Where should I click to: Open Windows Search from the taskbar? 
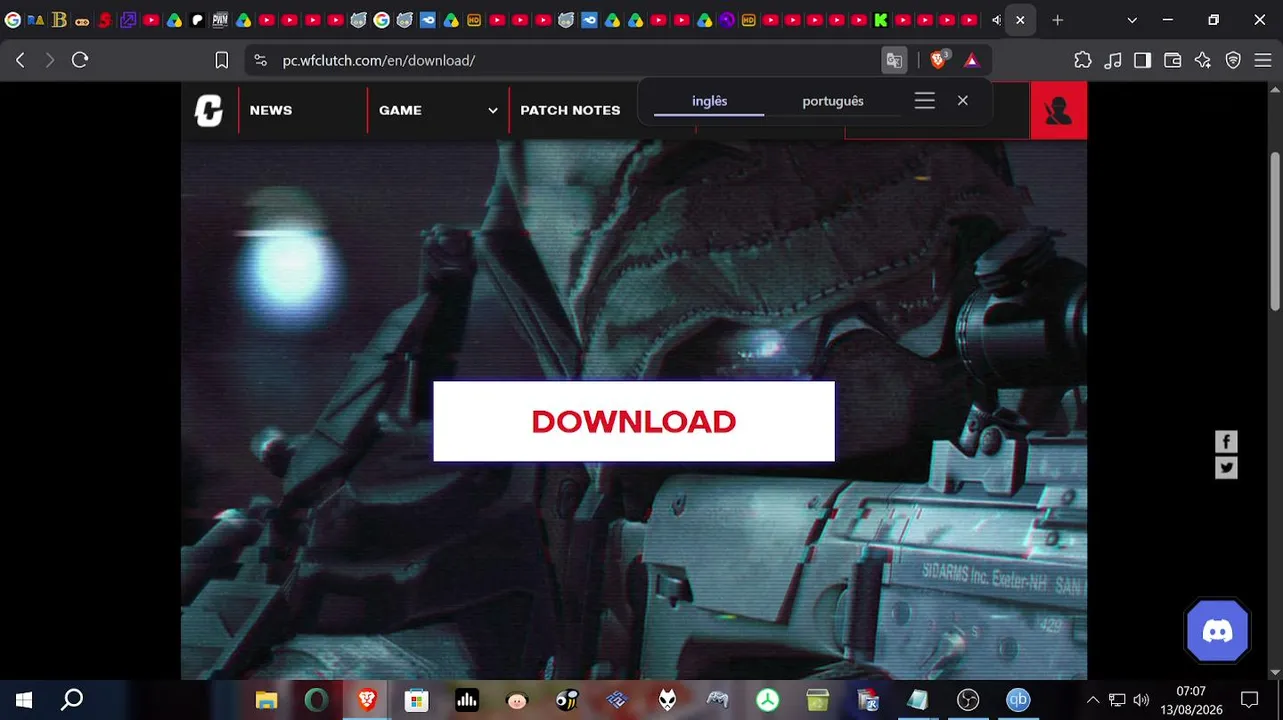(x=72, y=700)
